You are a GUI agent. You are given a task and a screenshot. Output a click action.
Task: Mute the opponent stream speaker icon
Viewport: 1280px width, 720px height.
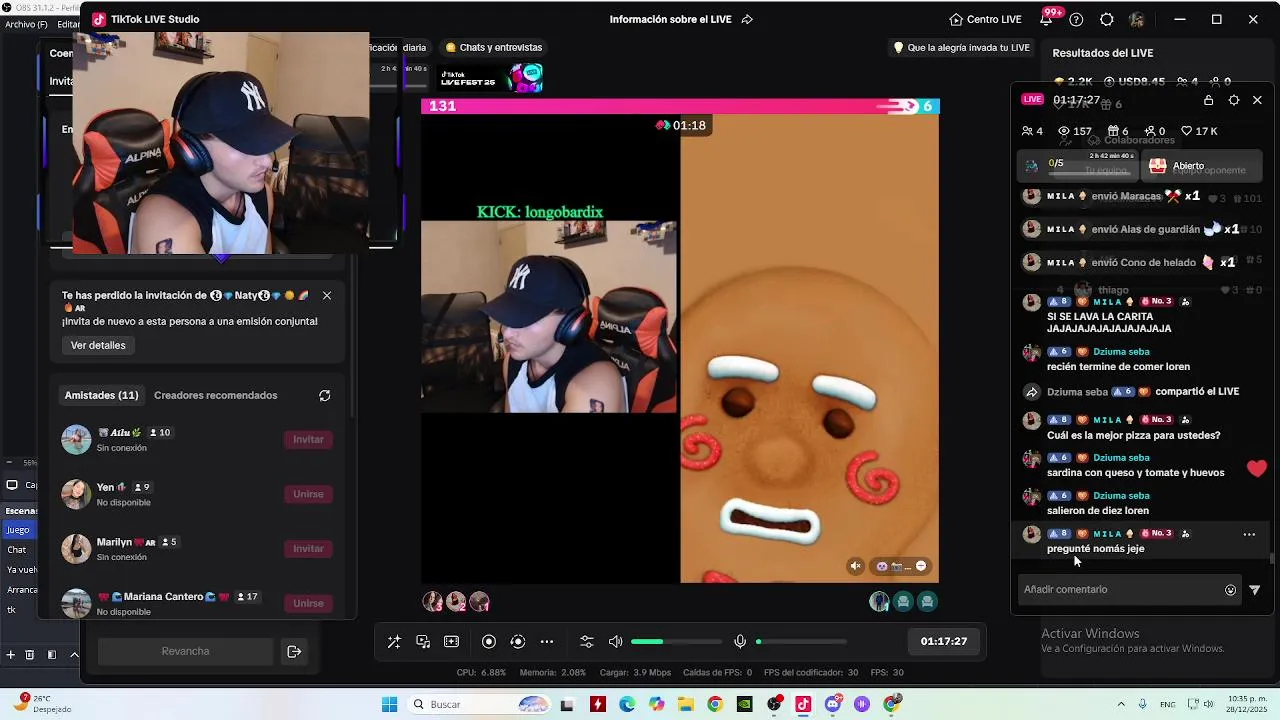pos(855,566)
